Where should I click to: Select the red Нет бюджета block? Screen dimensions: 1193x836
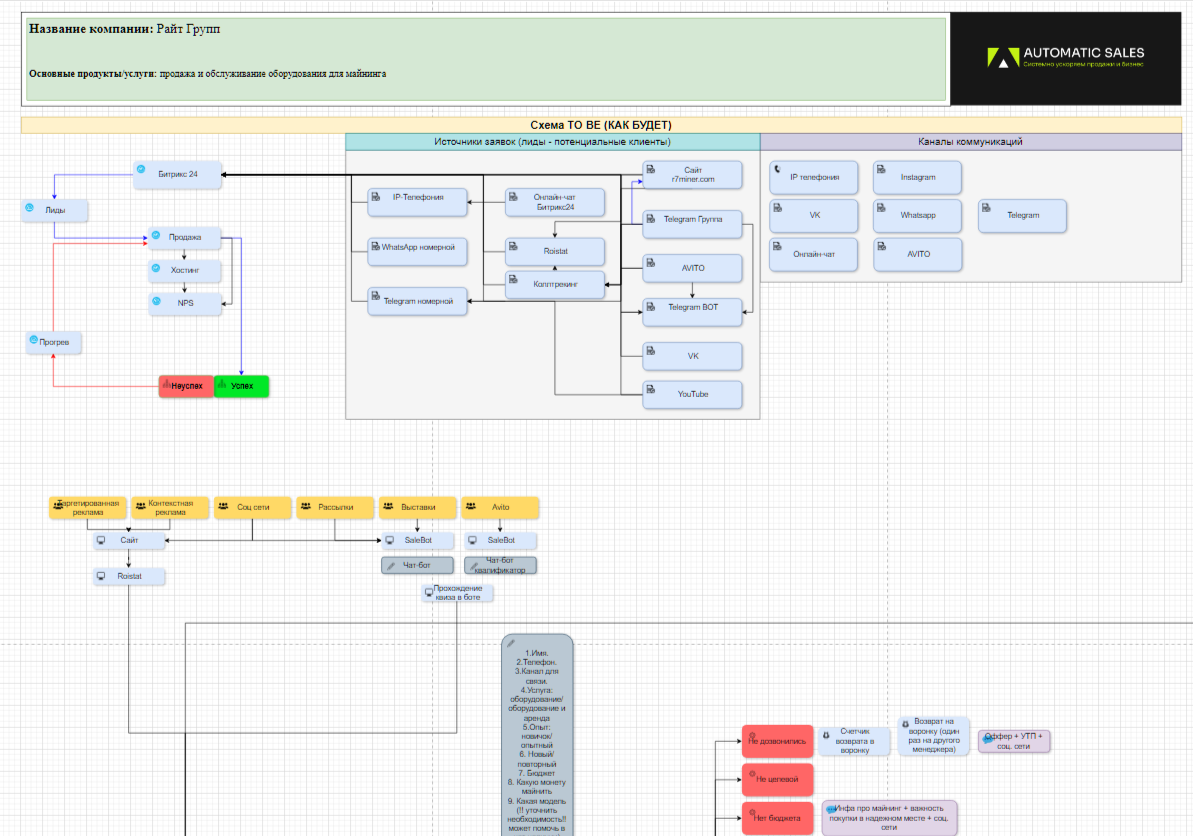tap(777, 819)
